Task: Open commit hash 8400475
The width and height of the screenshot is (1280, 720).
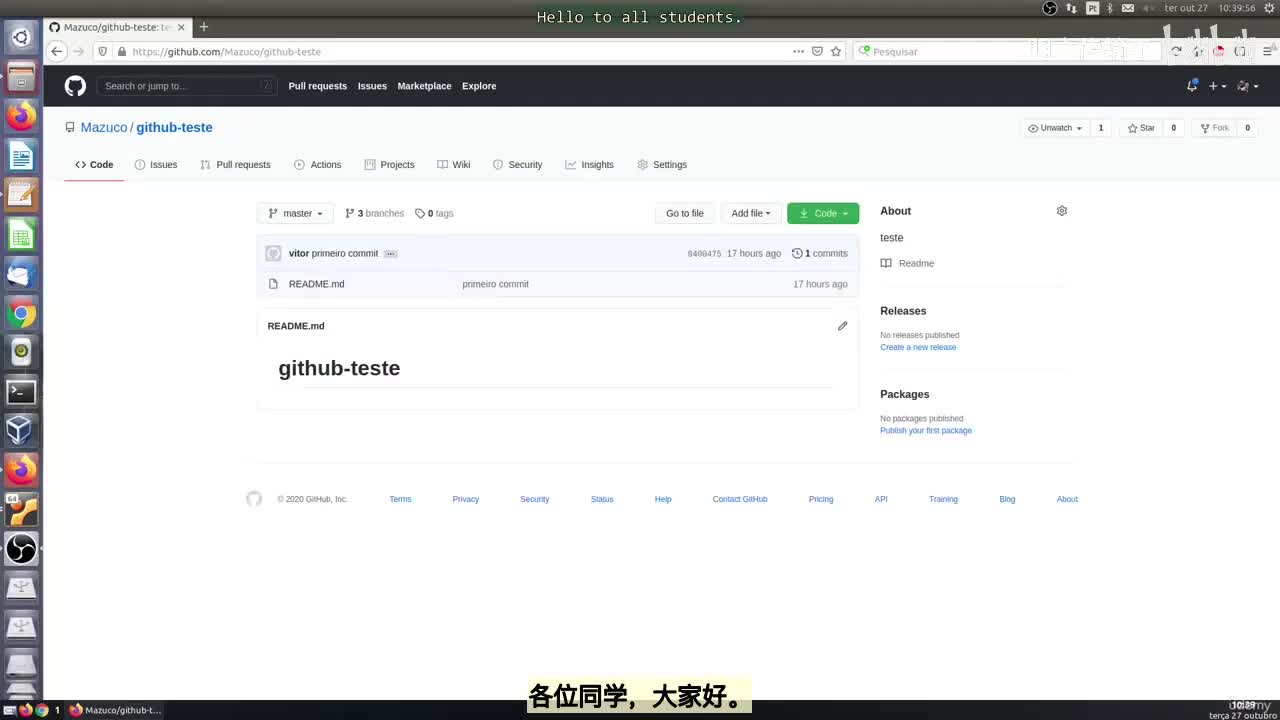Action: click(704, 254)
